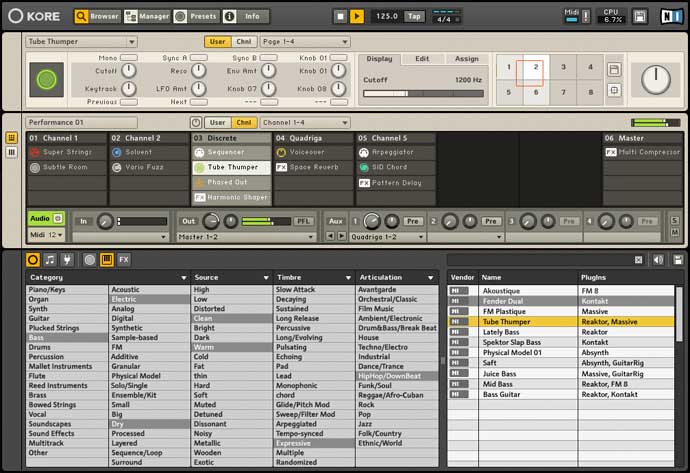Expand the Timbre column dropdown
This screenshot has height=473, width=690.
point(348,278)
